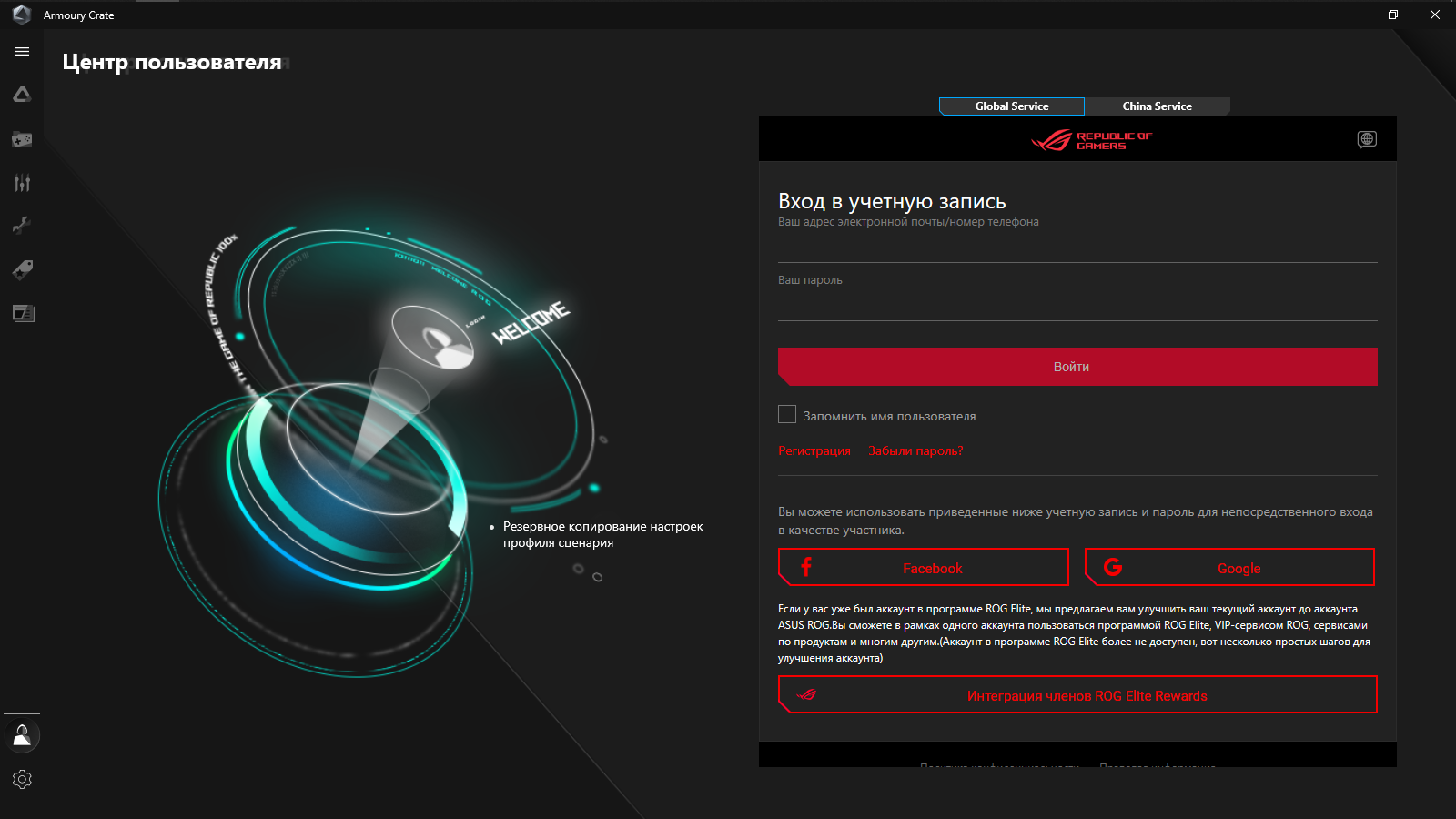Open the Регистрация sign-up link
The image size is (1456, 819).
click(x=814, y=450)
